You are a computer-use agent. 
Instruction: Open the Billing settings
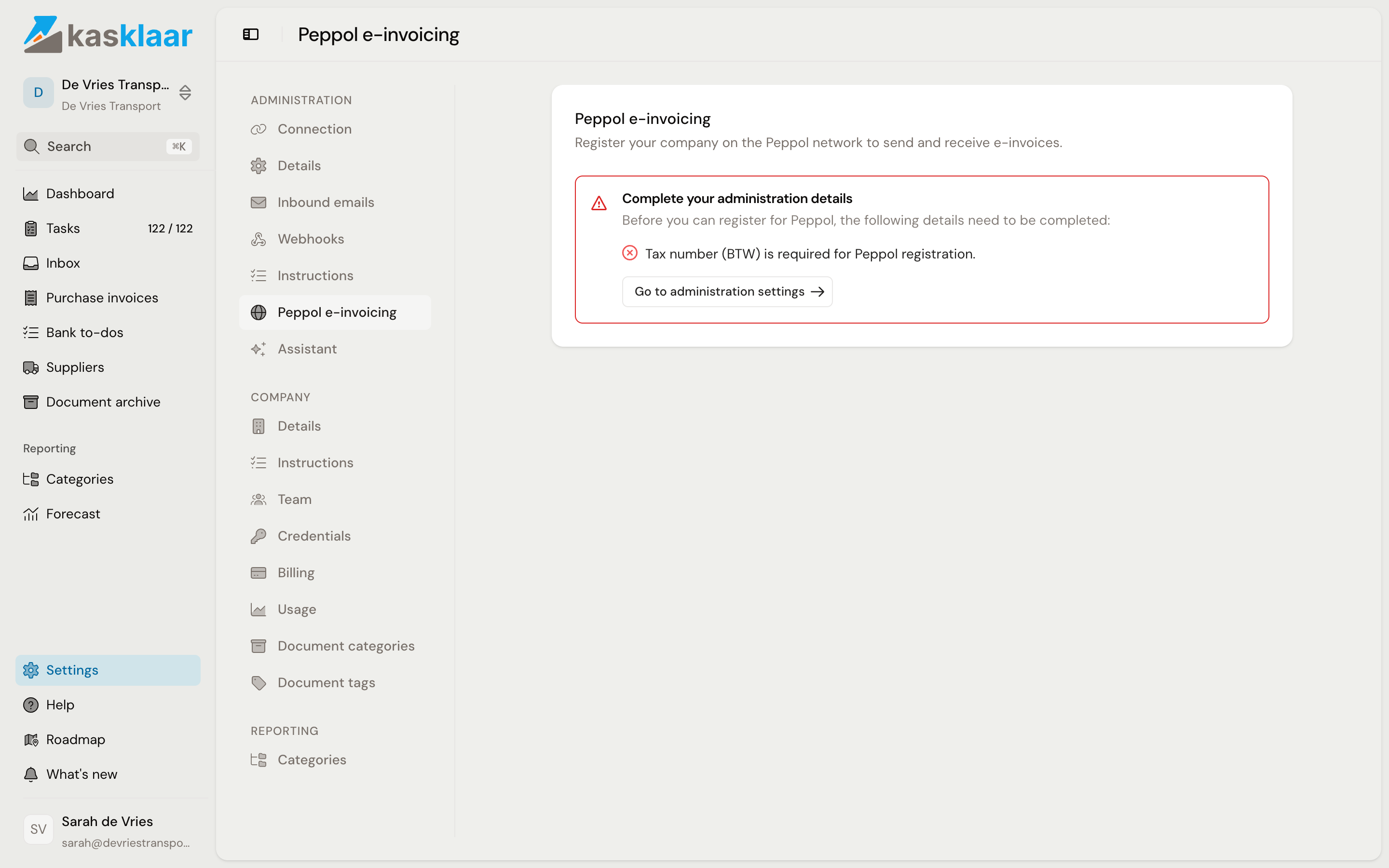[335, 573]
